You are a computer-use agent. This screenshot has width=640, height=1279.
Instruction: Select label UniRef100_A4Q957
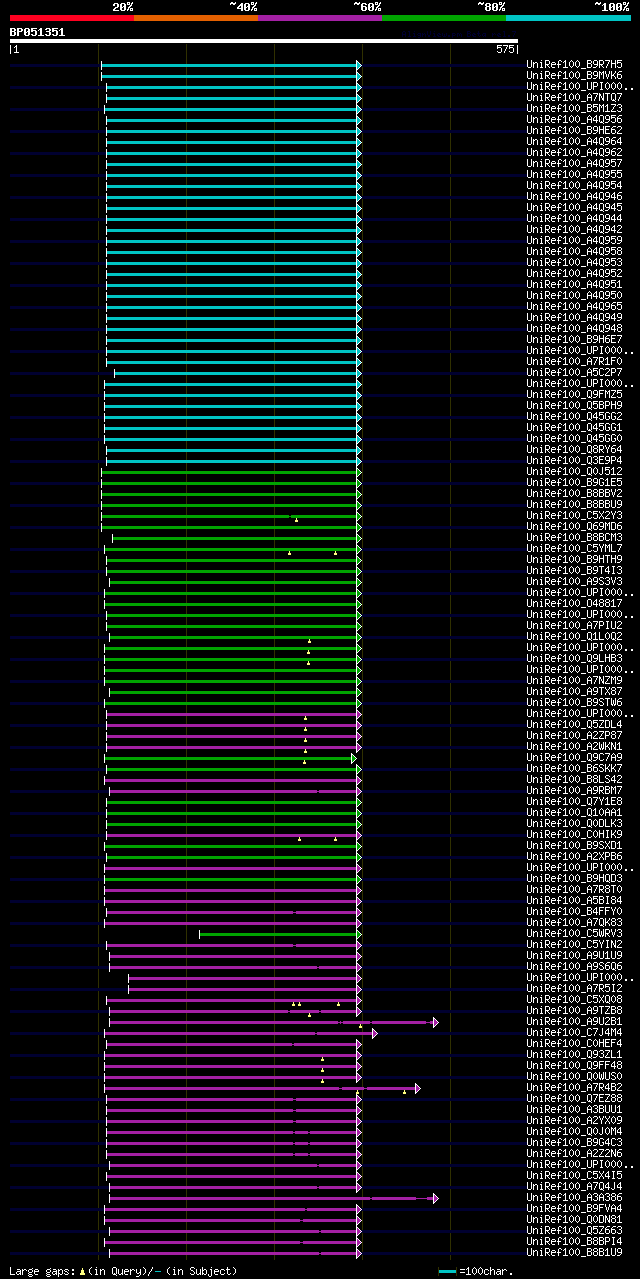click(x=573, y=164)
